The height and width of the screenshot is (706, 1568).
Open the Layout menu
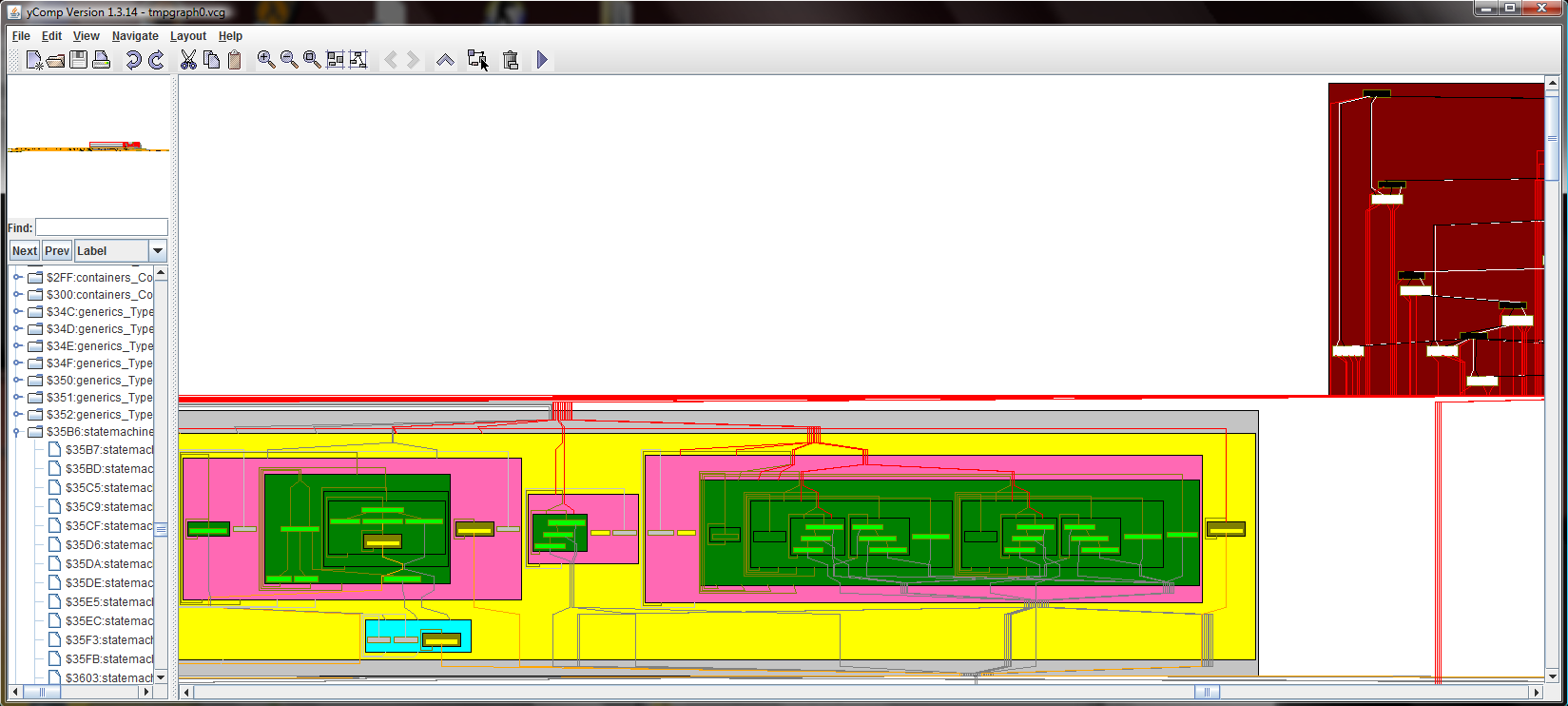pos(187,36)
